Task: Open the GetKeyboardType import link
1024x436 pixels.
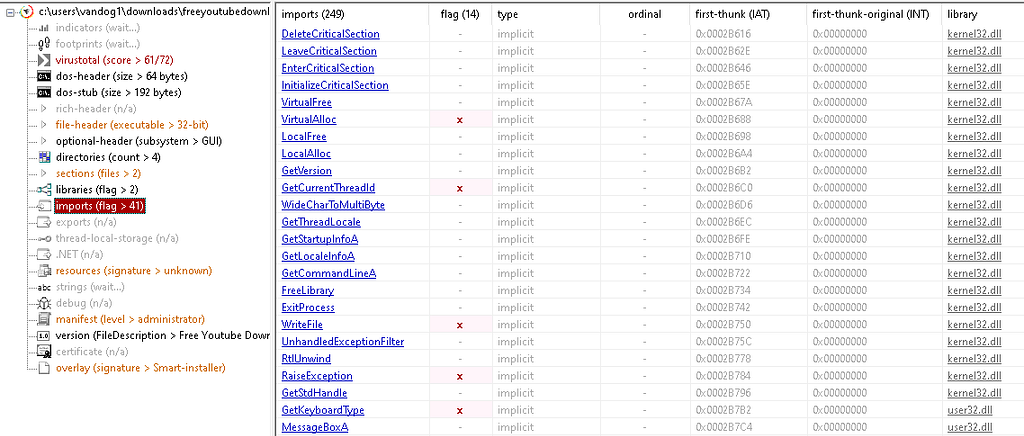Action: click(x=323, y=410)
